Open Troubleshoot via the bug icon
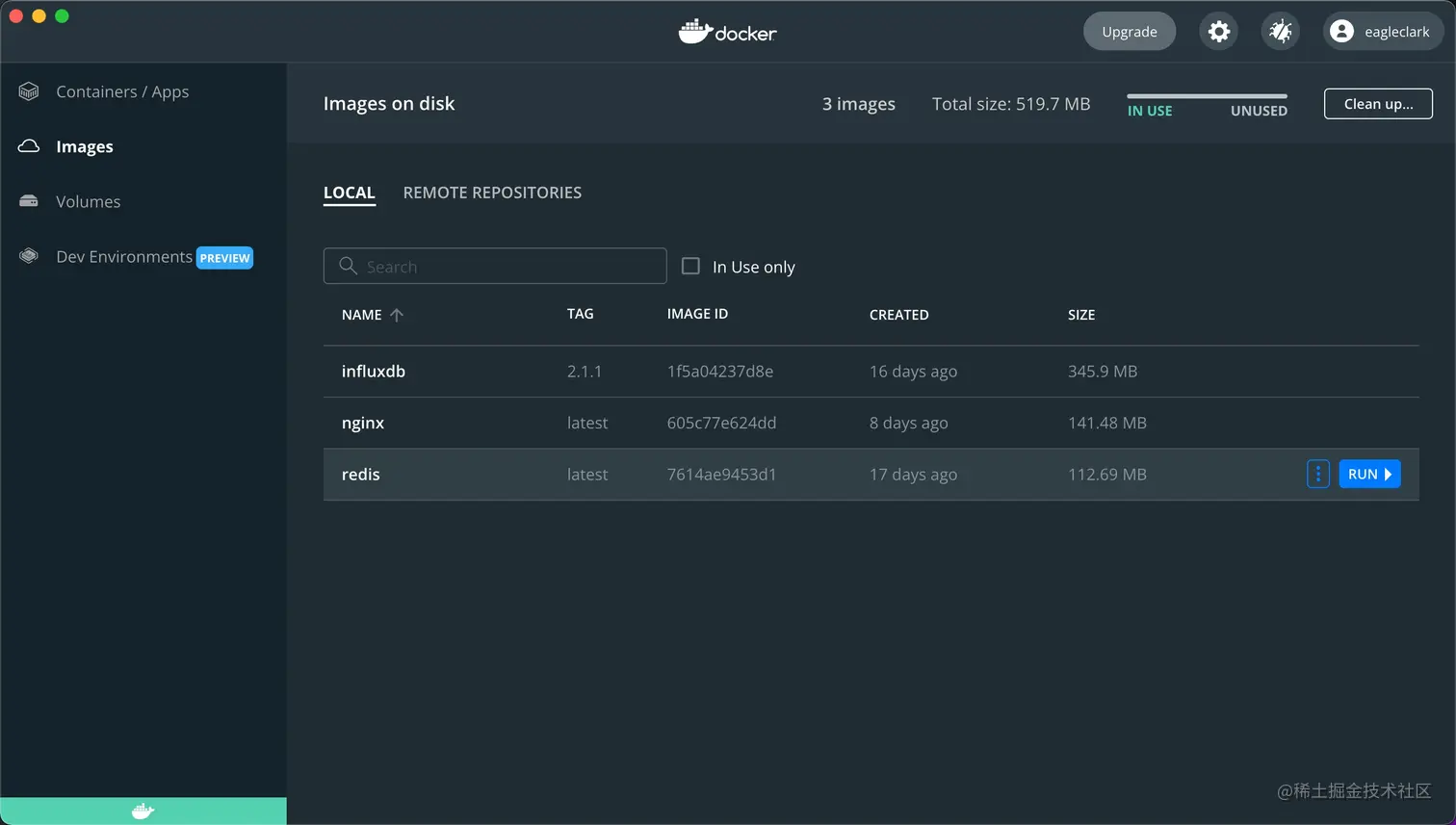The image size is (1456, 825). pos(1281,32)
